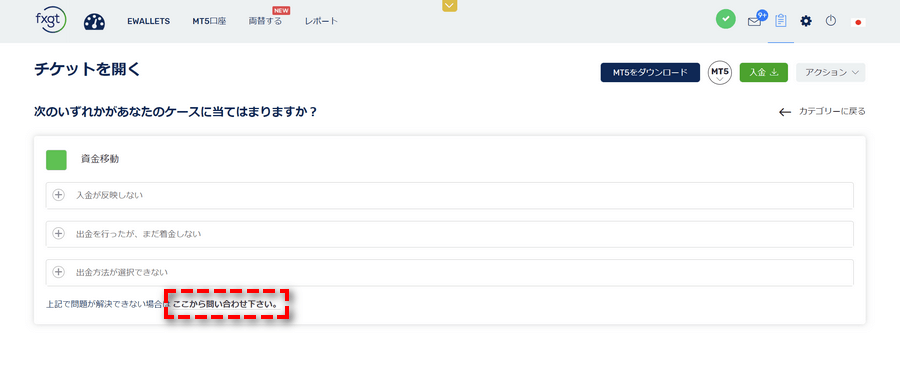
Task: Expand the yellow chevron at top
Action: (449, 5)
